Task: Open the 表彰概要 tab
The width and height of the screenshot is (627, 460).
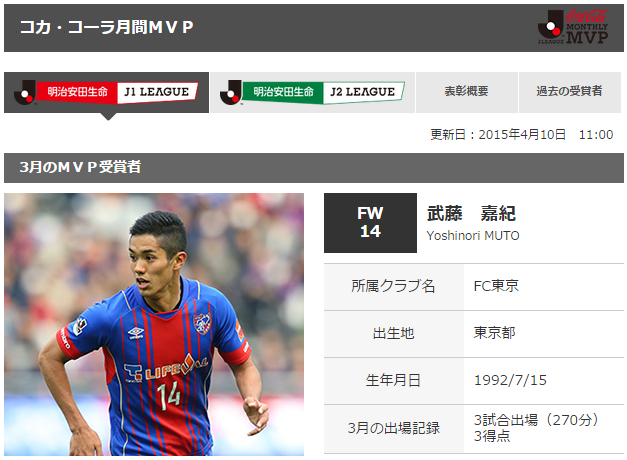Action: pyautogui.click(x=467, y=92)
